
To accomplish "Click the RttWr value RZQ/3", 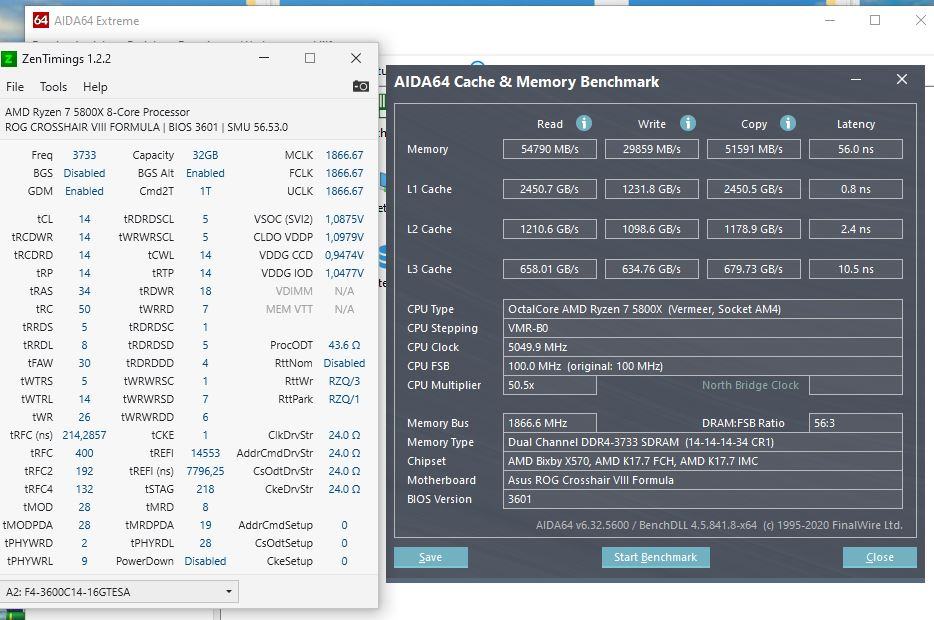I will (344, 381).
